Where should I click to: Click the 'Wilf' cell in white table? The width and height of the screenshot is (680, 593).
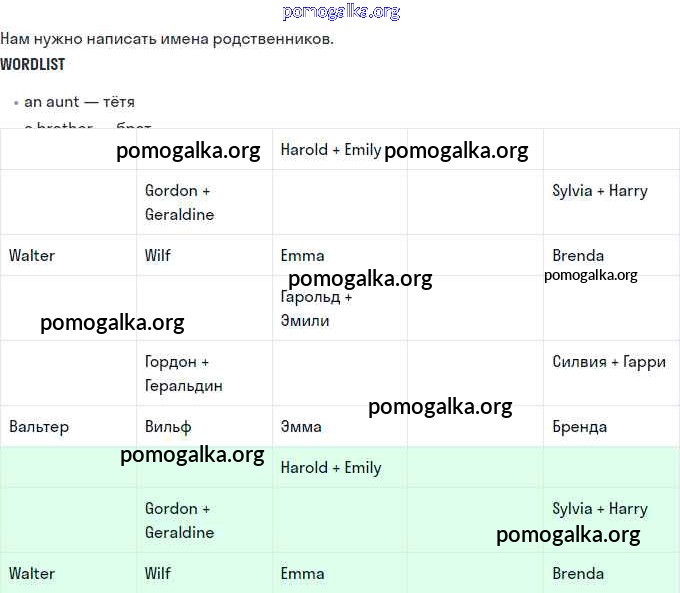(x=158, y=255)
